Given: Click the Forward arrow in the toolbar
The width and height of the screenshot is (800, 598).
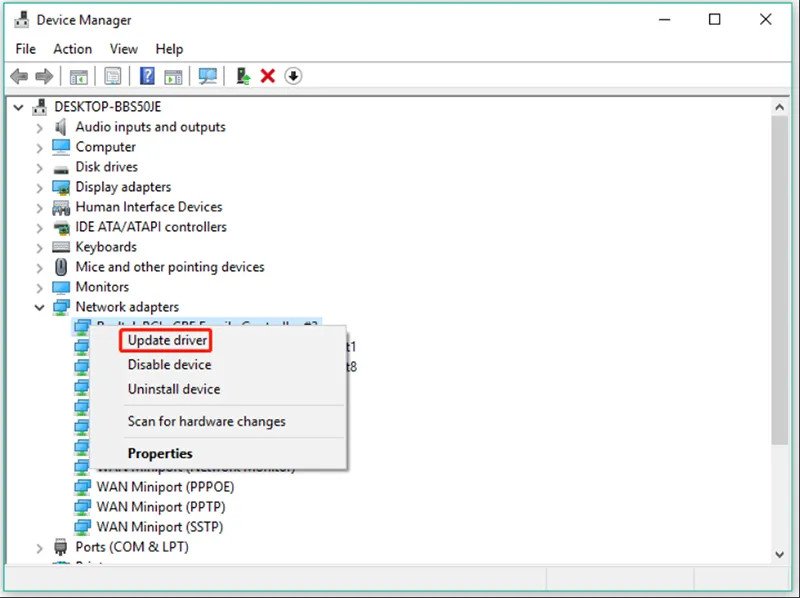Looking at the screenshot, I should click(44, 76).
